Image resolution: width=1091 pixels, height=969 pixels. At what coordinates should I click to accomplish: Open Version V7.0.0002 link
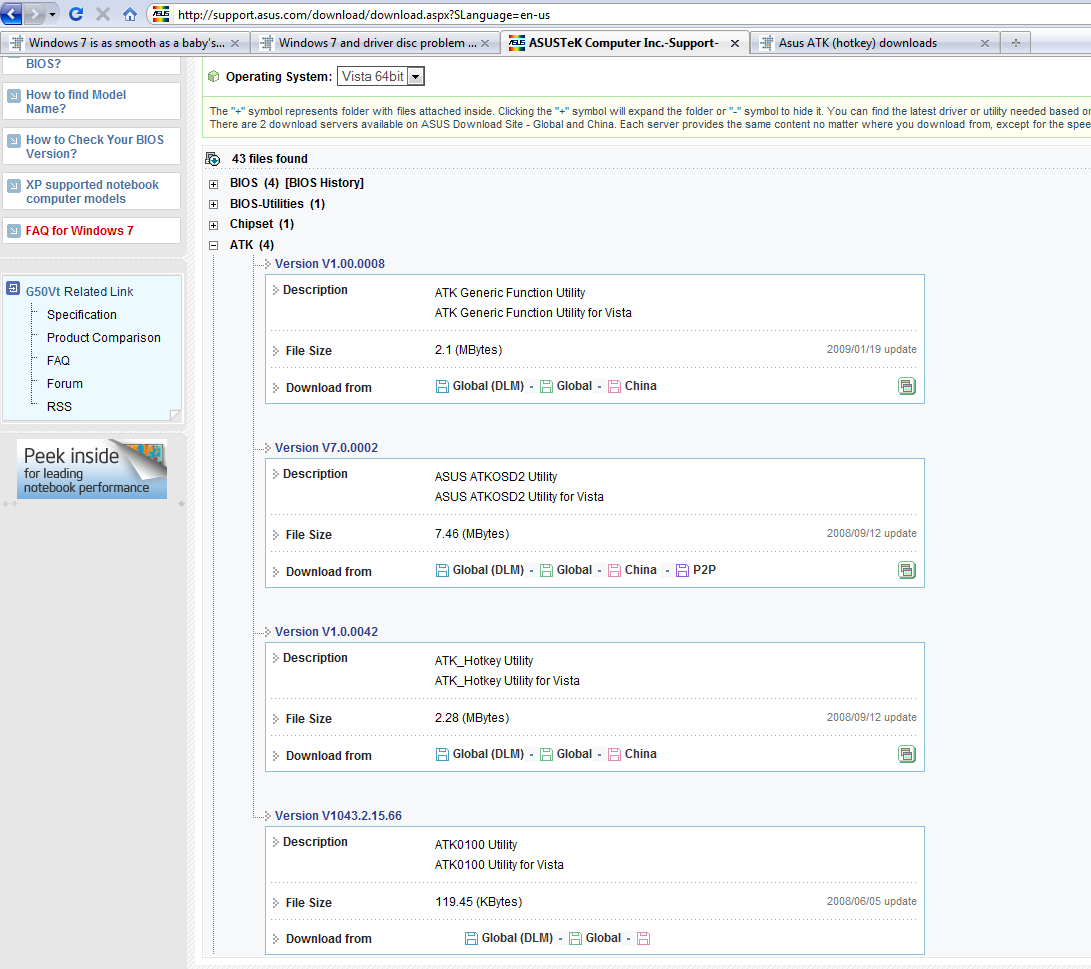pos(326,448)
